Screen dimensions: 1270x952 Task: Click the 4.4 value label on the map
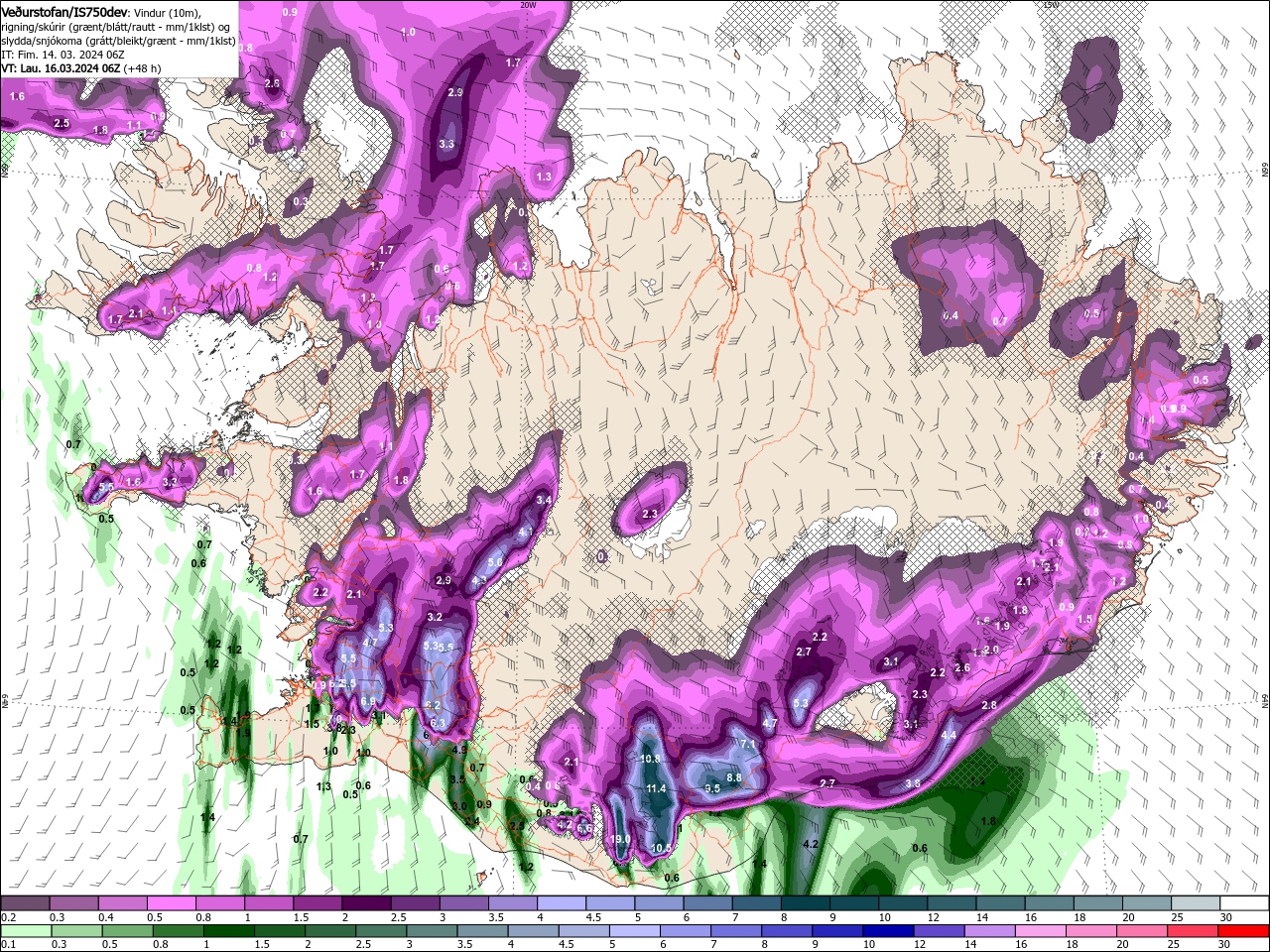[949, 735]
